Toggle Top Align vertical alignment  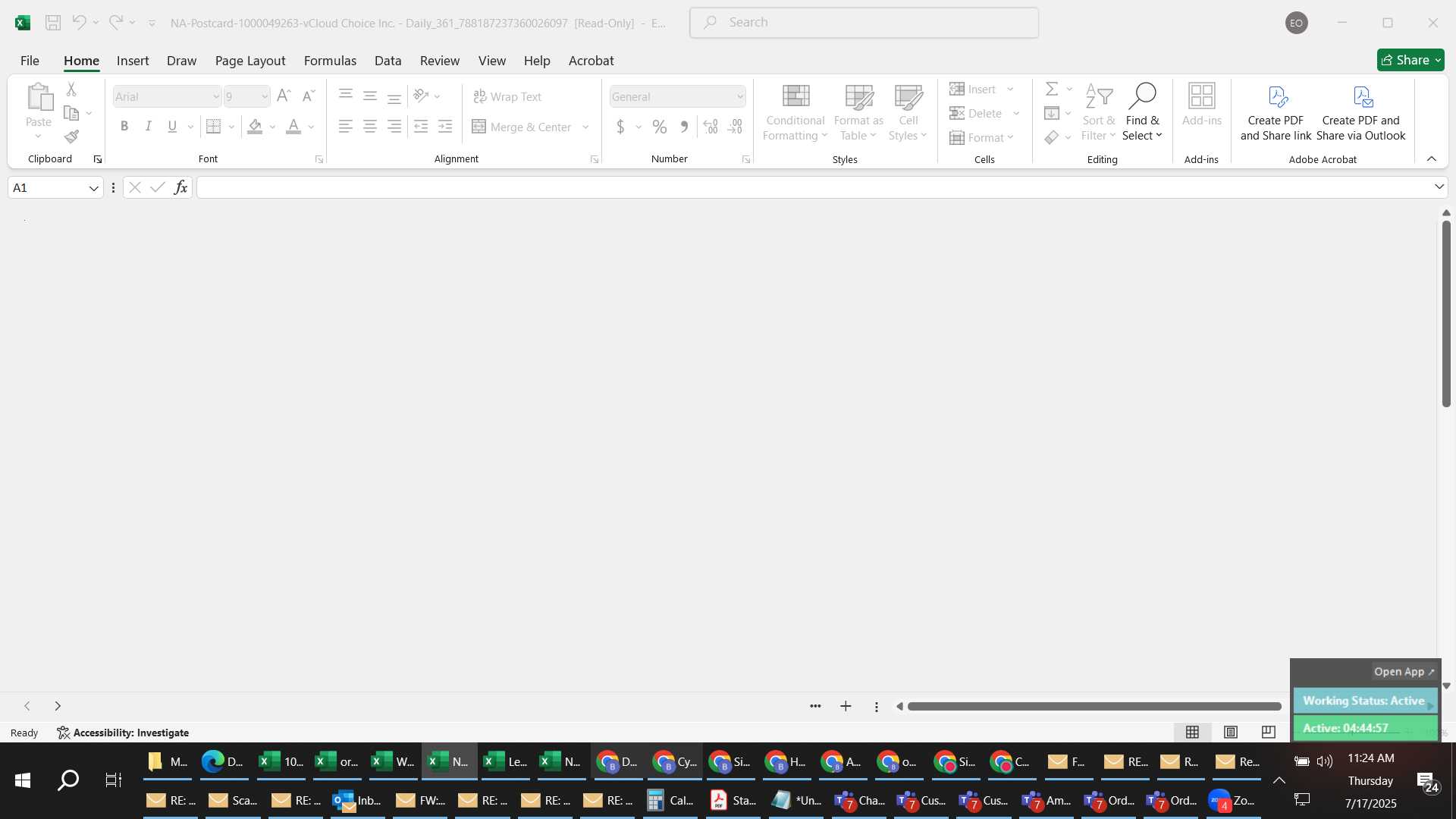coord(346,96)
